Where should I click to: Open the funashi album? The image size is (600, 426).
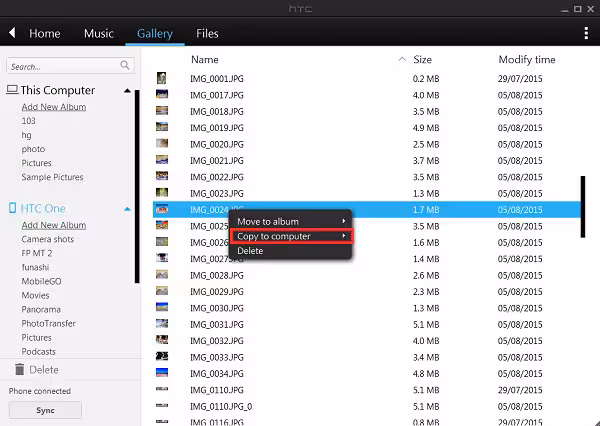pyautogui.click(x=35, y=267)
